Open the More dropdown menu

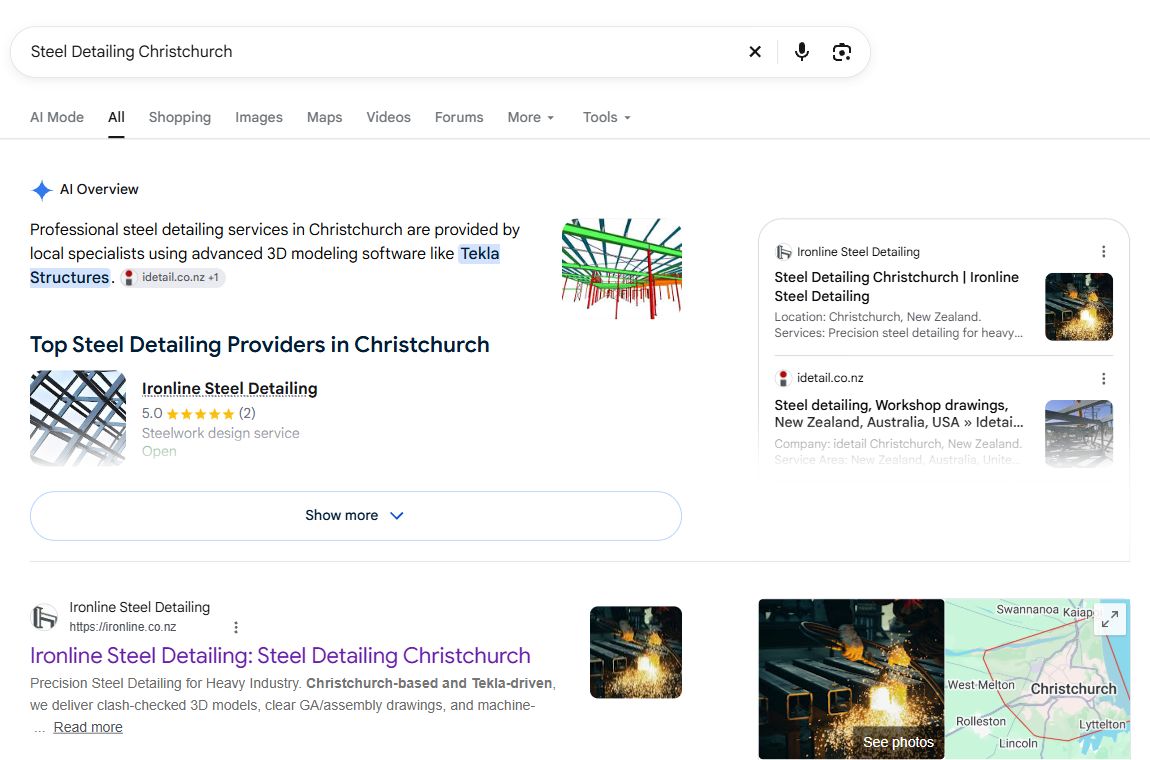coord(531,117)
